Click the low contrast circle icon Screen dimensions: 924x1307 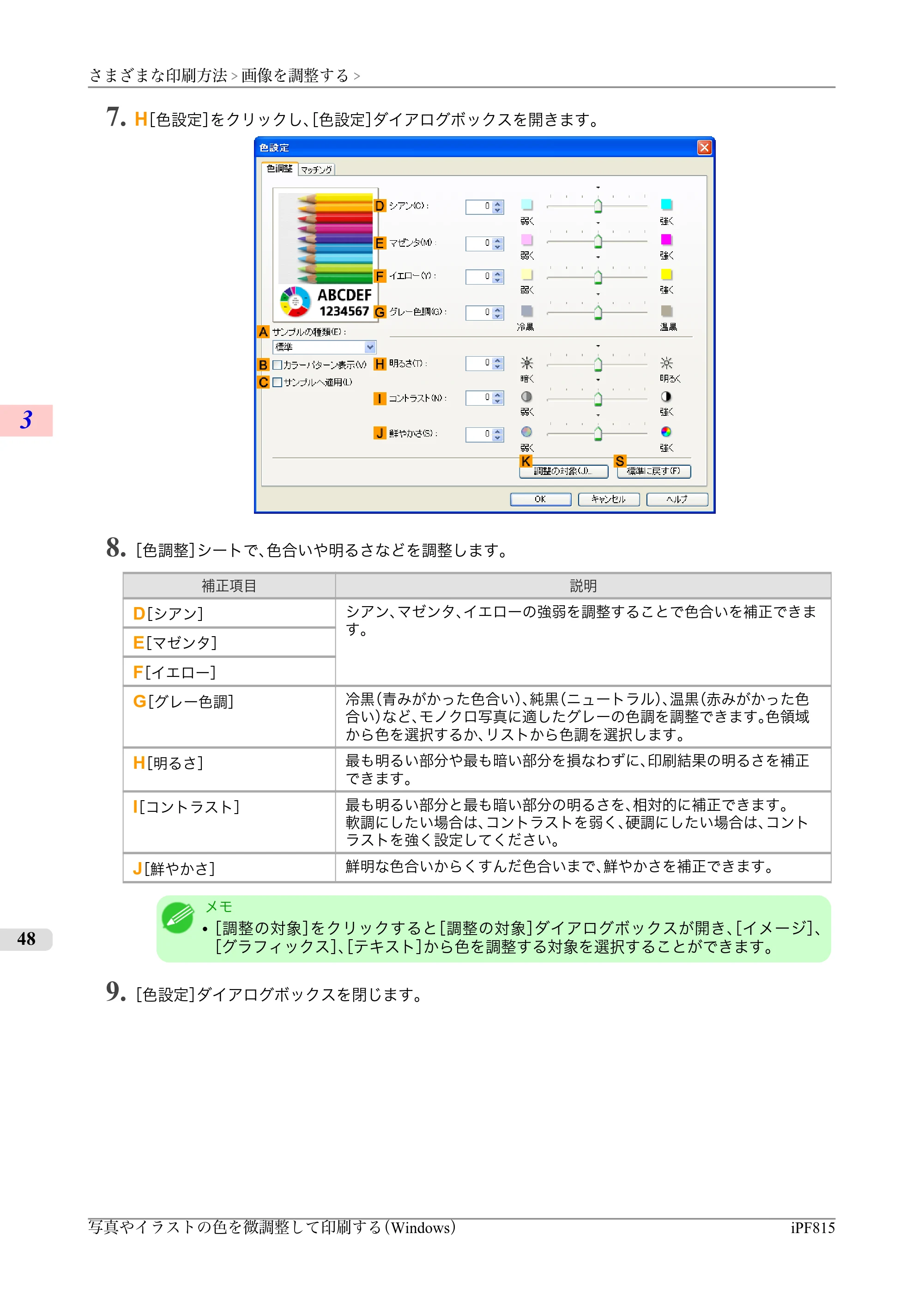tap(527, 396)
